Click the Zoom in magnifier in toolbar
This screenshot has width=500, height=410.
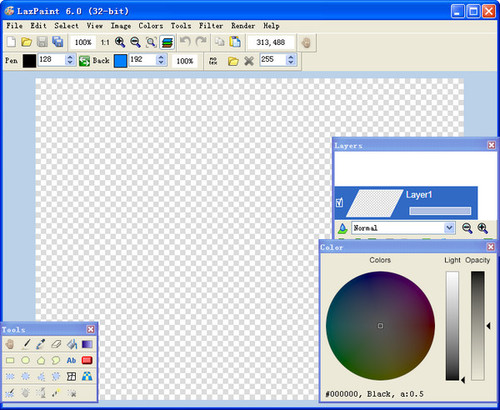(x=120, y=42)
